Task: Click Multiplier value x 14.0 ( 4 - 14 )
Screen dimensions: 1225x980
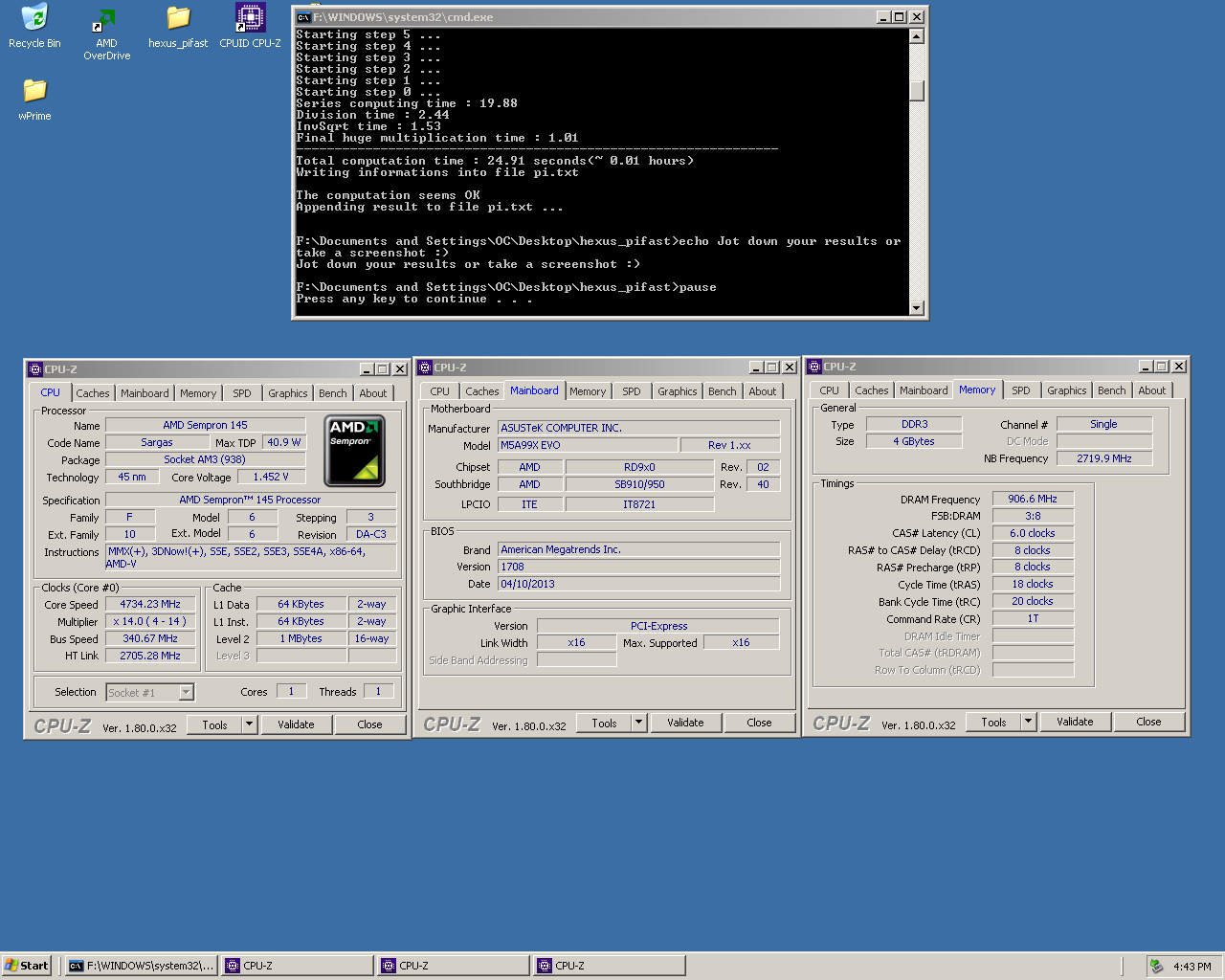Action: pyautogui.click(x=150, y=622)
